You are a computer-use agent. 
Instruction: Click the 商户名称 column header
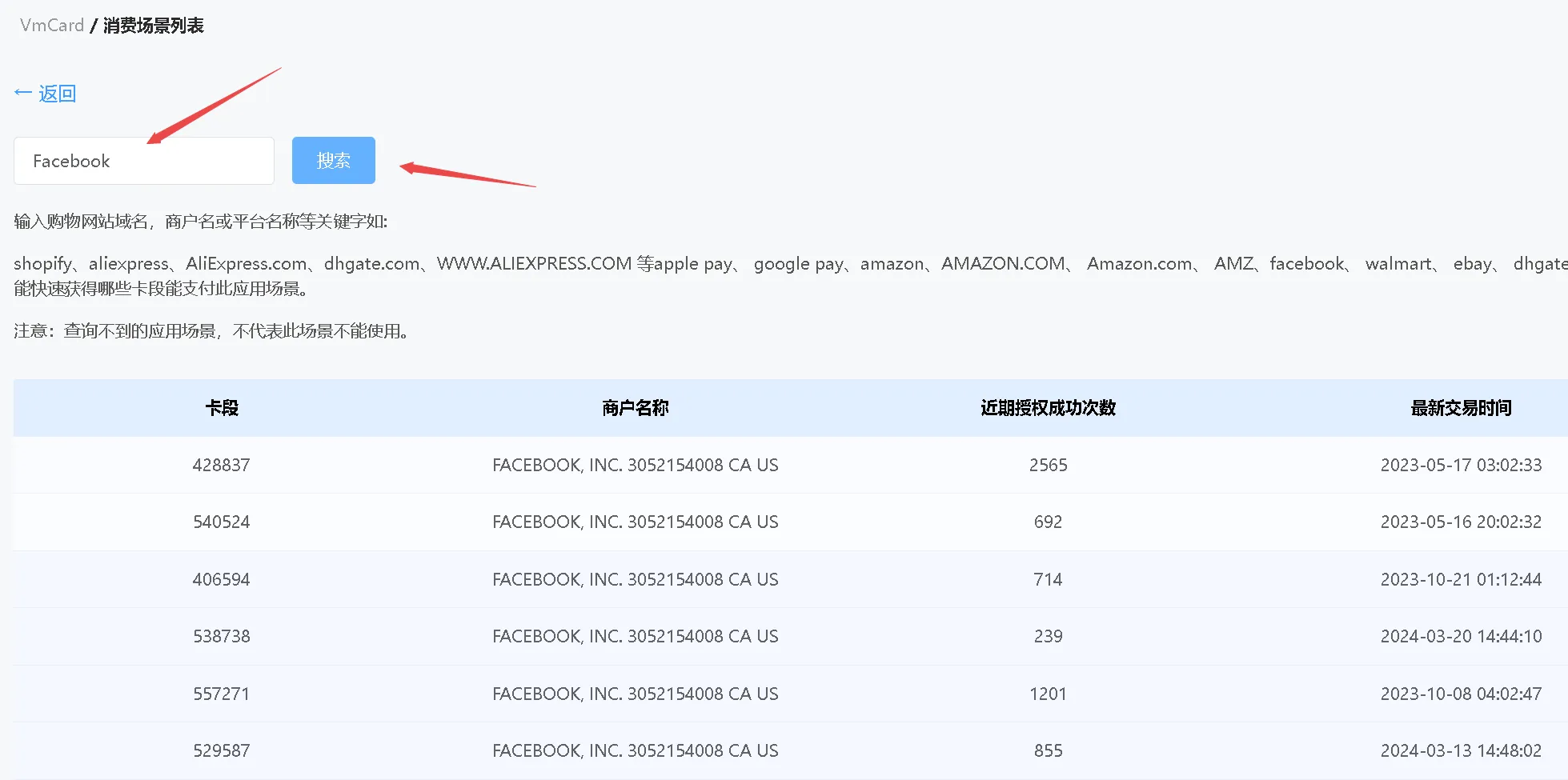tap(636, 408)
